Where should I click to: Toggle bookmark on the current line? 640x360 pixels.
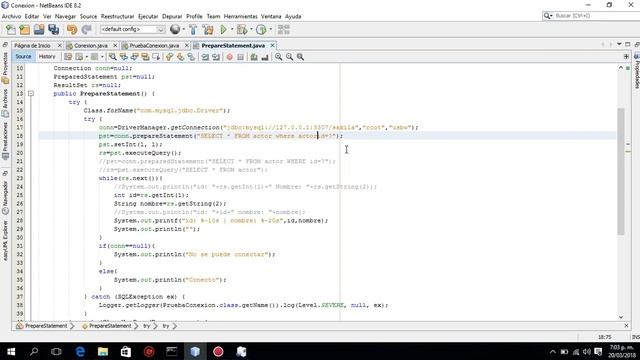[191, 57]
